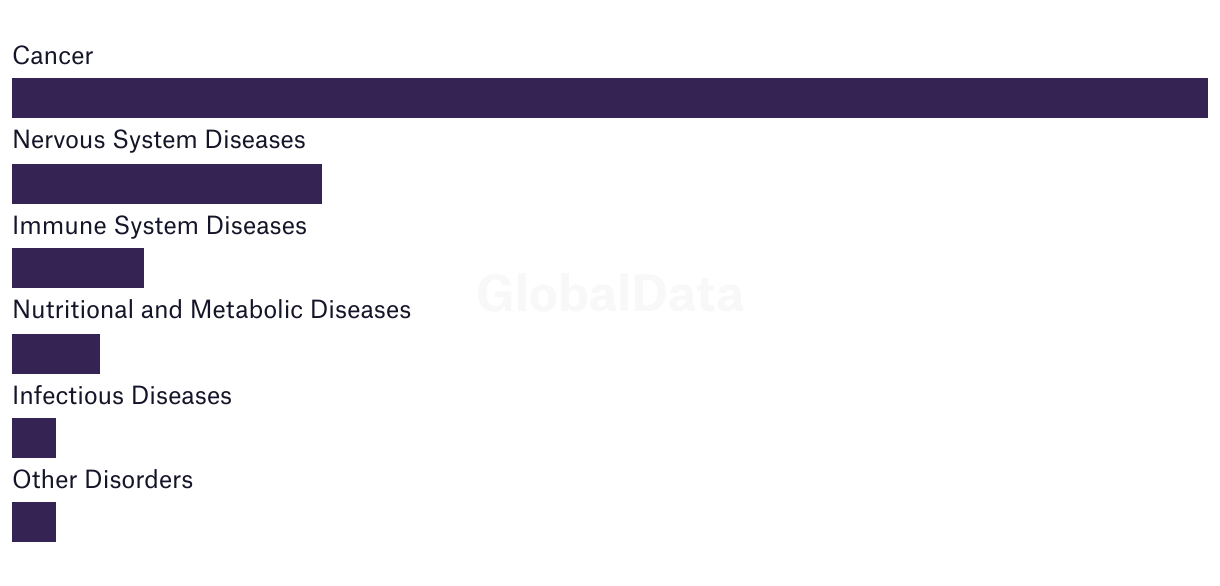Select the Nutritional and Metabolic Diseases bar
Image resolution: width=1220 pixels, height=586 pixels.
[x=56, y=354]
